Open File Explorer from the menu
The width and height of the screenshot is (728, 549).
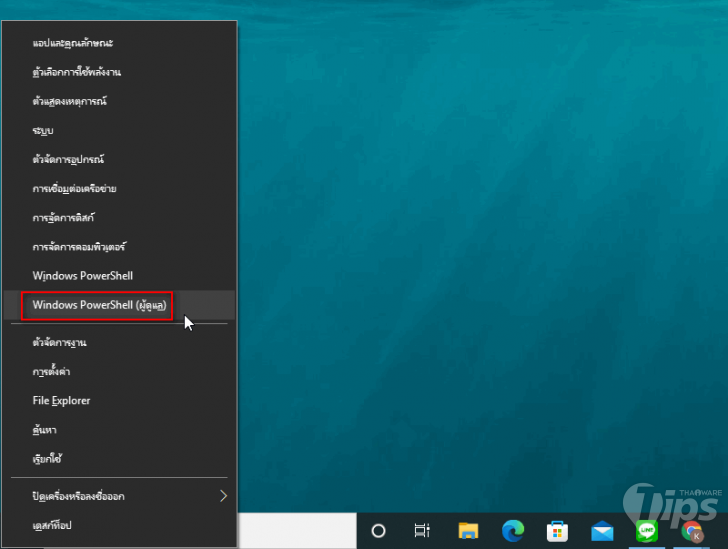pyautogui.click(x=119, y=401)
